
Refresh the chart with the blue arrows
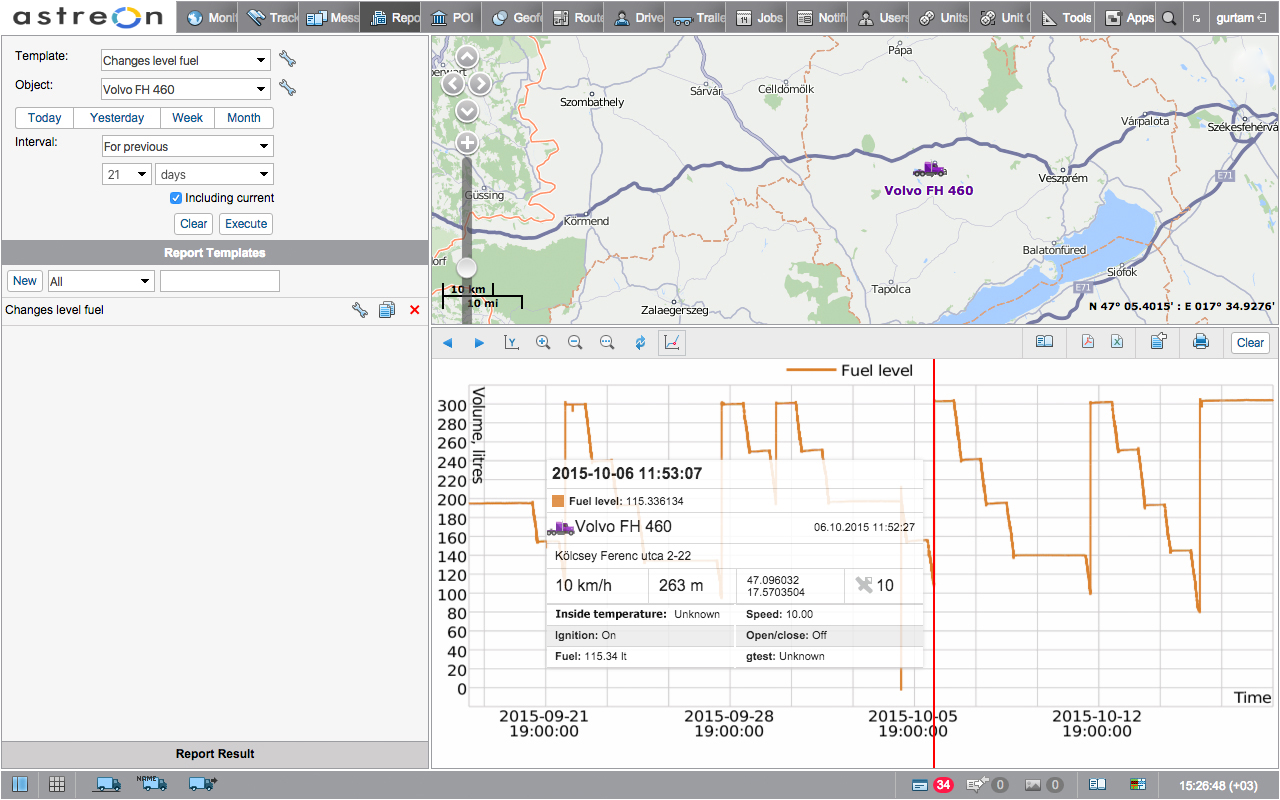click(640, 342)
